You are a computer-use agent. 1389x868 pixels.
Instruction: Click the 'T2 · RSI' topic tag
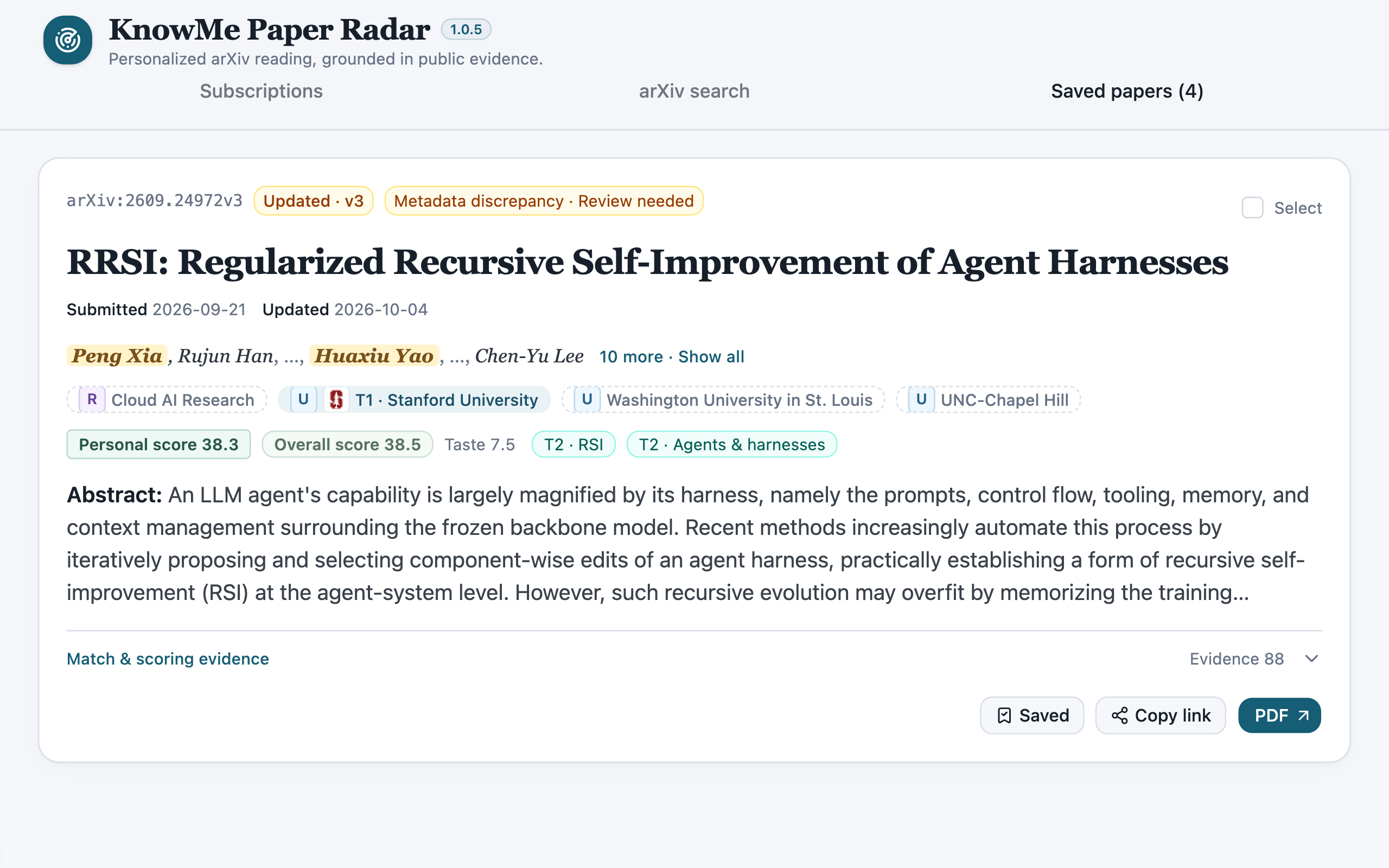click(x=574, y=444)
